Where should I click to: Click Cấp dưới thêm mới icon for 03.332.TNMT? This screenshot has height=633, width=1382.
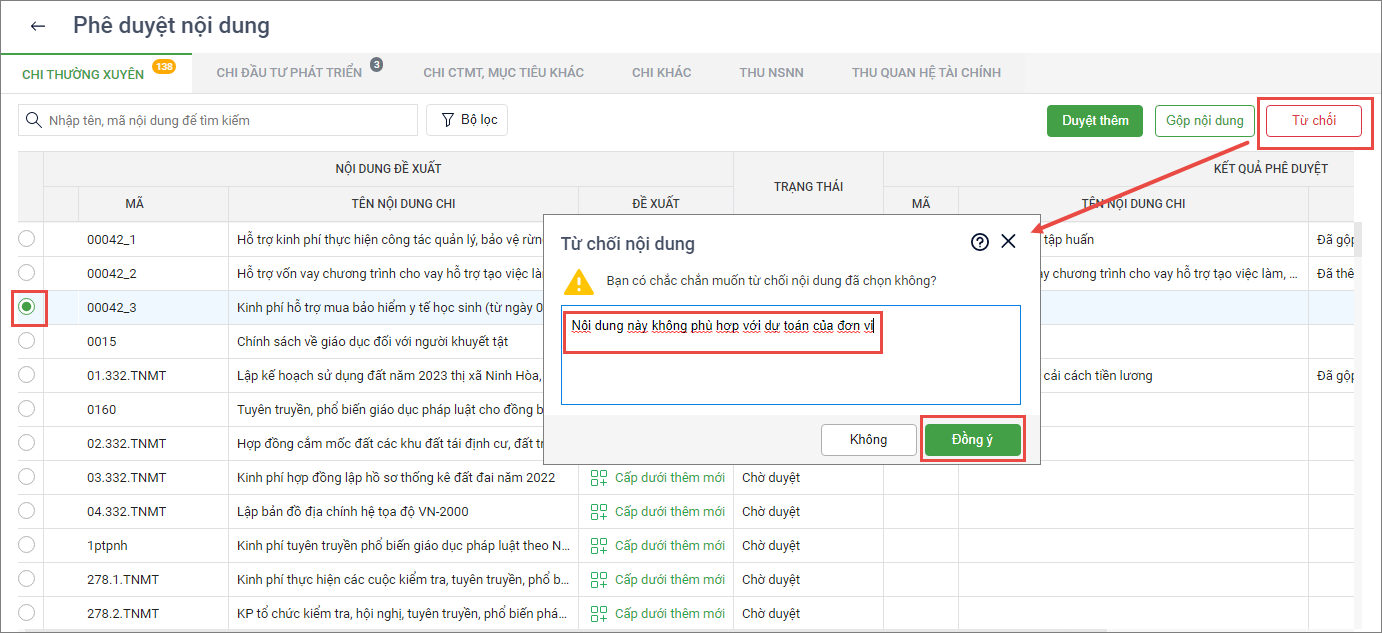(x=599, y=478)
